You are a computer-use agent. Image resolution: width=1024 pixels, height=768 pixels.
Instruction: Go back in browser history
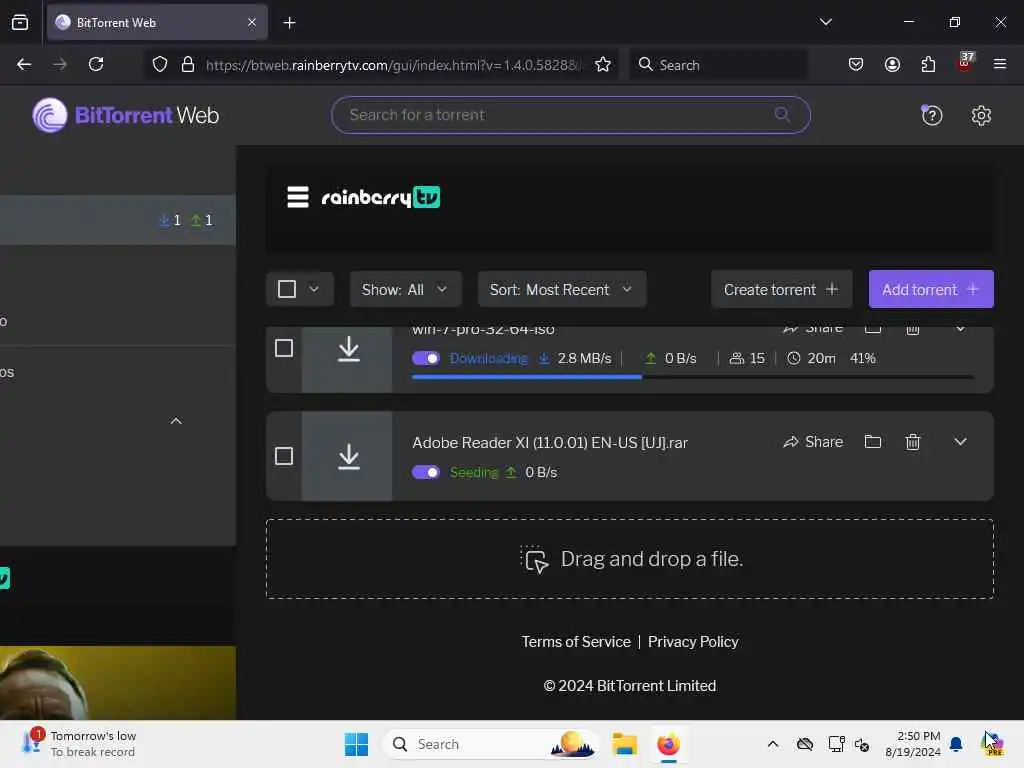click(x=24, y=64)
